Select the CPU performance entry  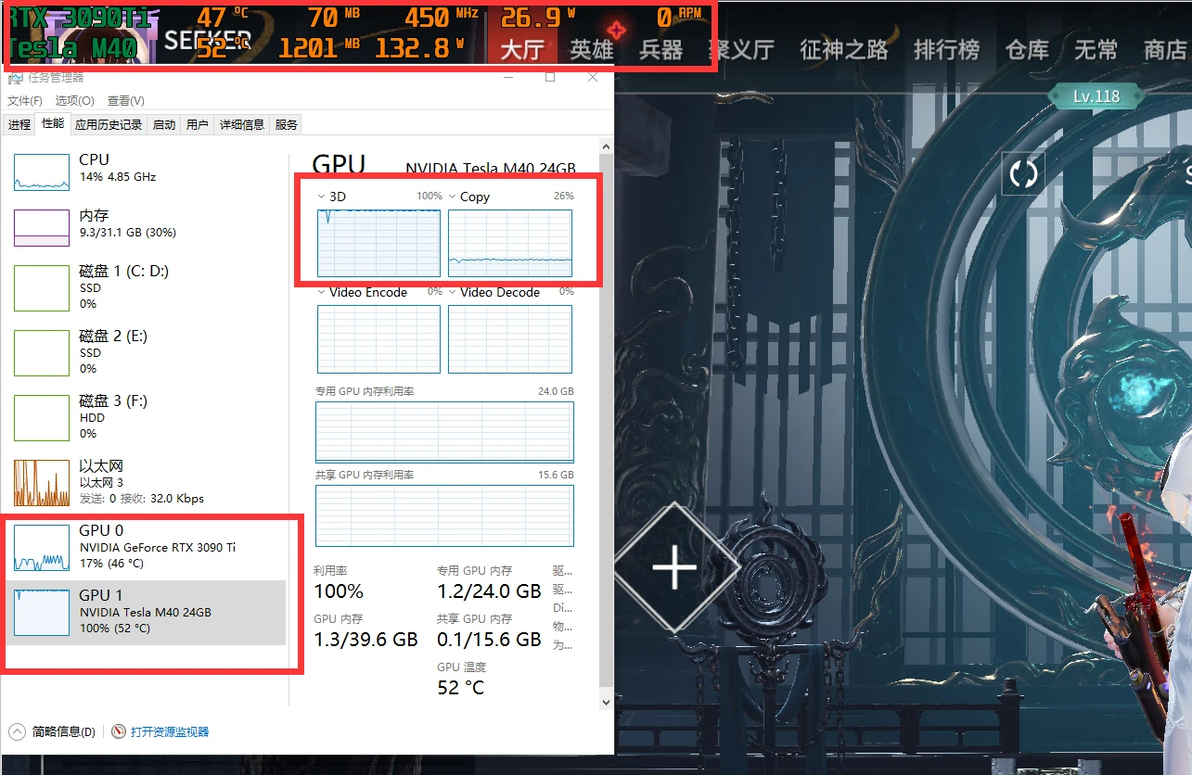(x=147, y=170)
